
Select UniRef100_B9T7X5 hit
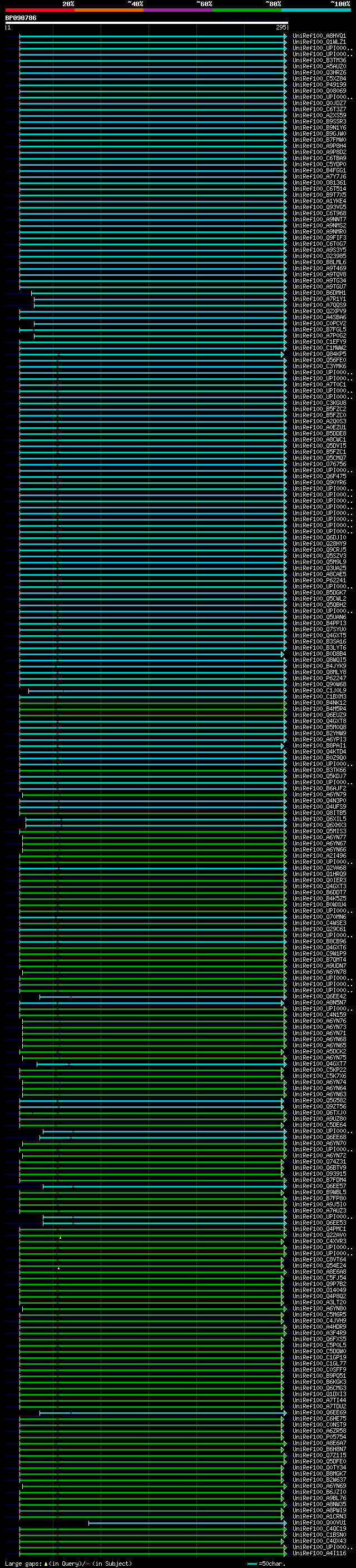point(319,195)
